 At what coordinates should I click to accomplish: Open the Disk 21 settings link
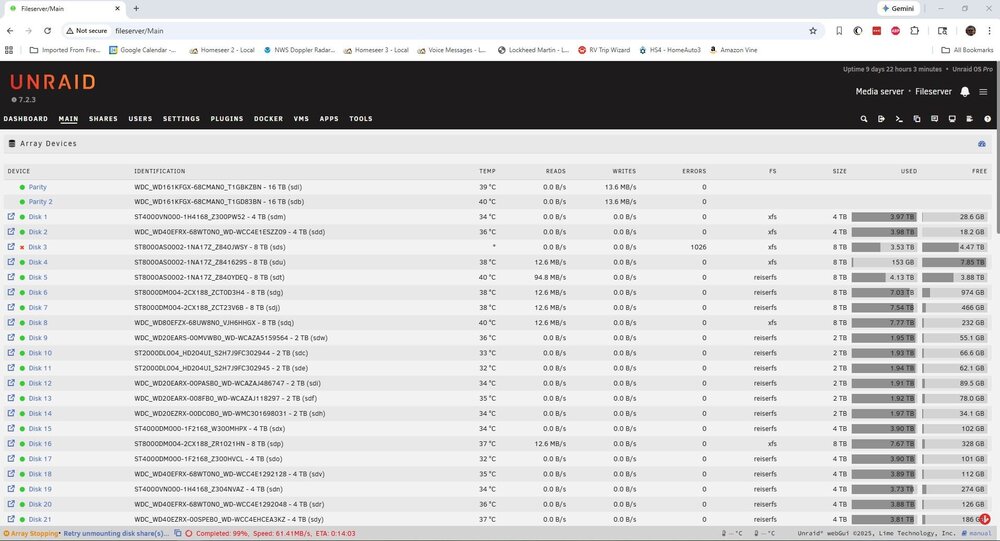pos(40,519)
